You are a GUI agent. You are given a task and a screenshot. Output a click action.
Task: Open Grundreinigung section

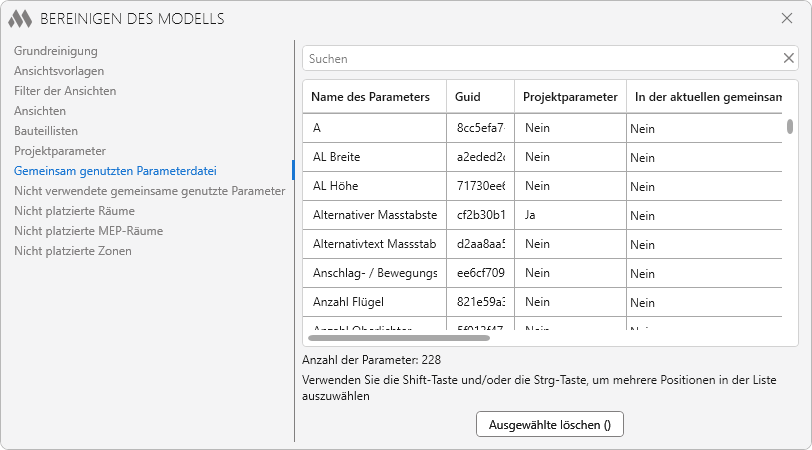click(55, 51)
